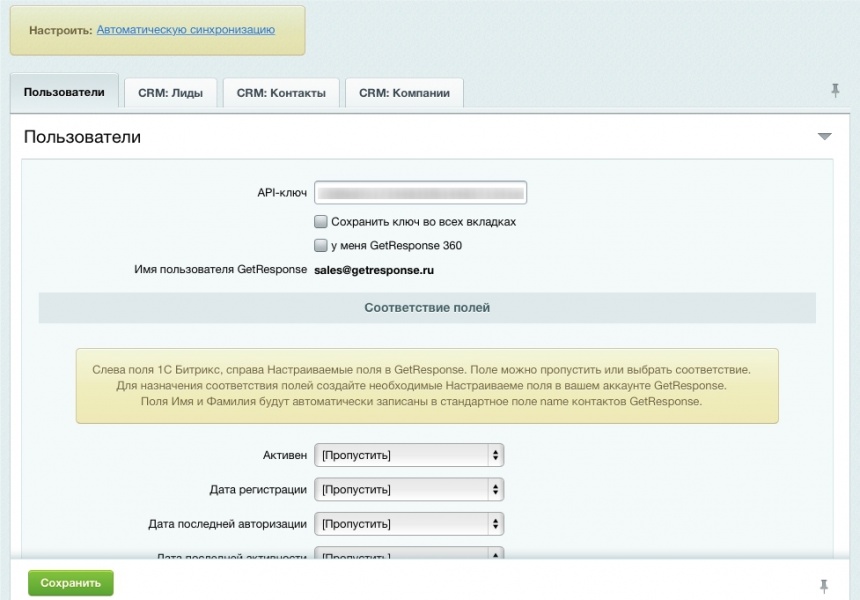Click the Пользователи section heading
The width and height of the screenshot is (860, 600).
[x=82, y=137]
